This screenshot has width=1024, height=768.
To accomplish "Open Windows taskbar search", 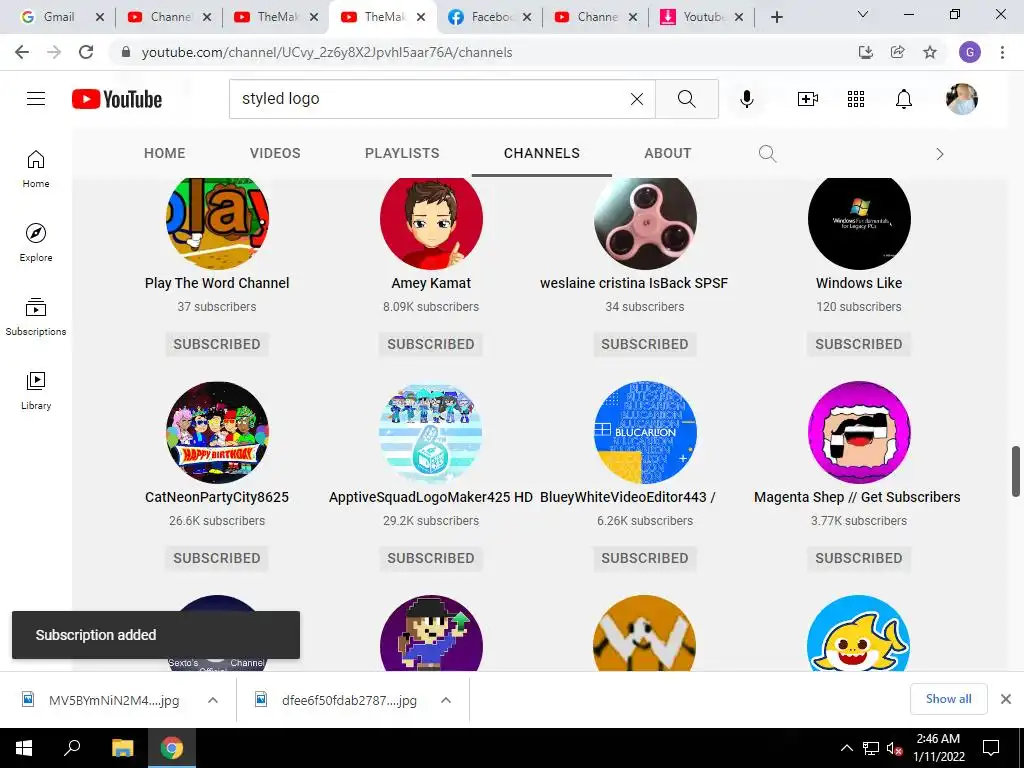I will [x=72, y=748].
